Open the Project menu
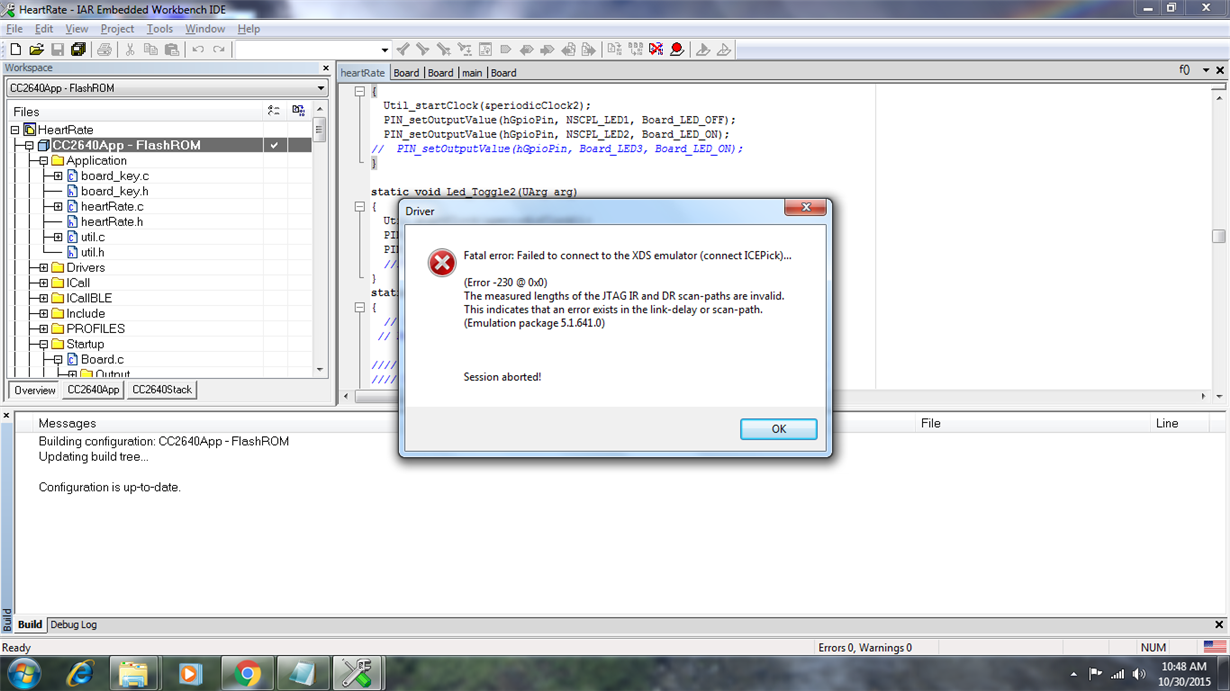1230x691 pixels. [x=117, y=29]
